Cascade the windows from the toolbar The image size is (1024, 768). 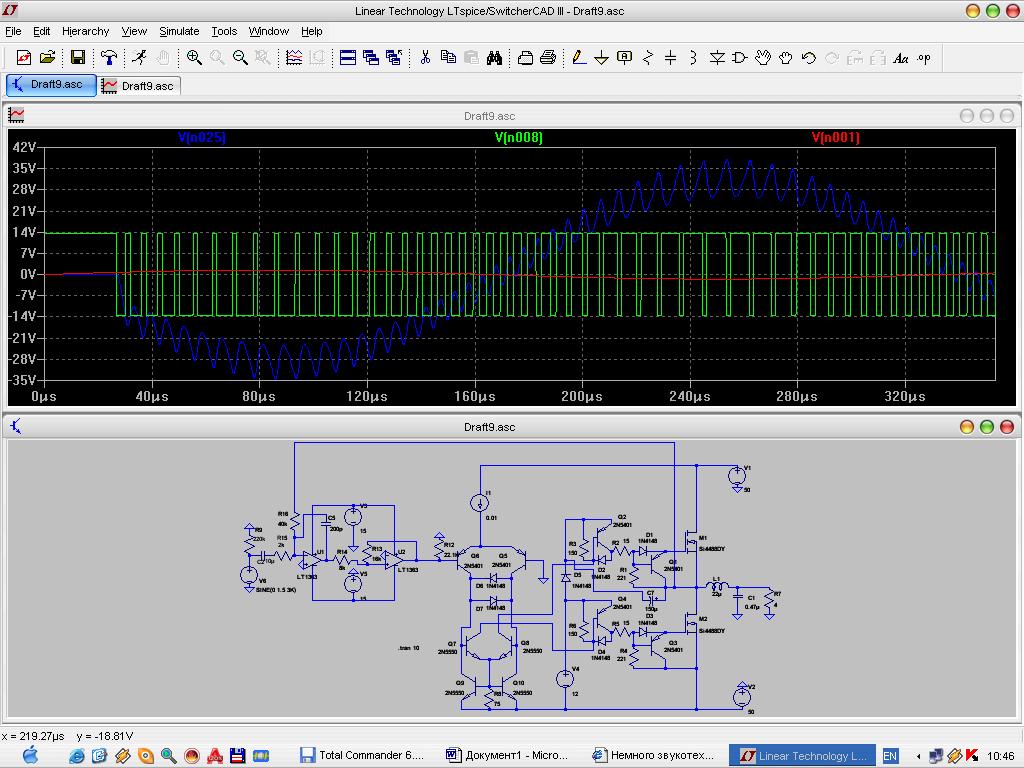[371, 58]
